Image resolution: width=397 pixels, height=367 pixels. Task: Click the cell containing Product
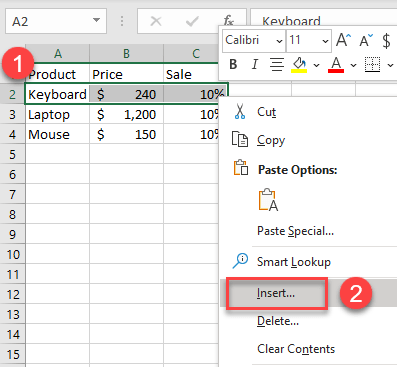58,74
